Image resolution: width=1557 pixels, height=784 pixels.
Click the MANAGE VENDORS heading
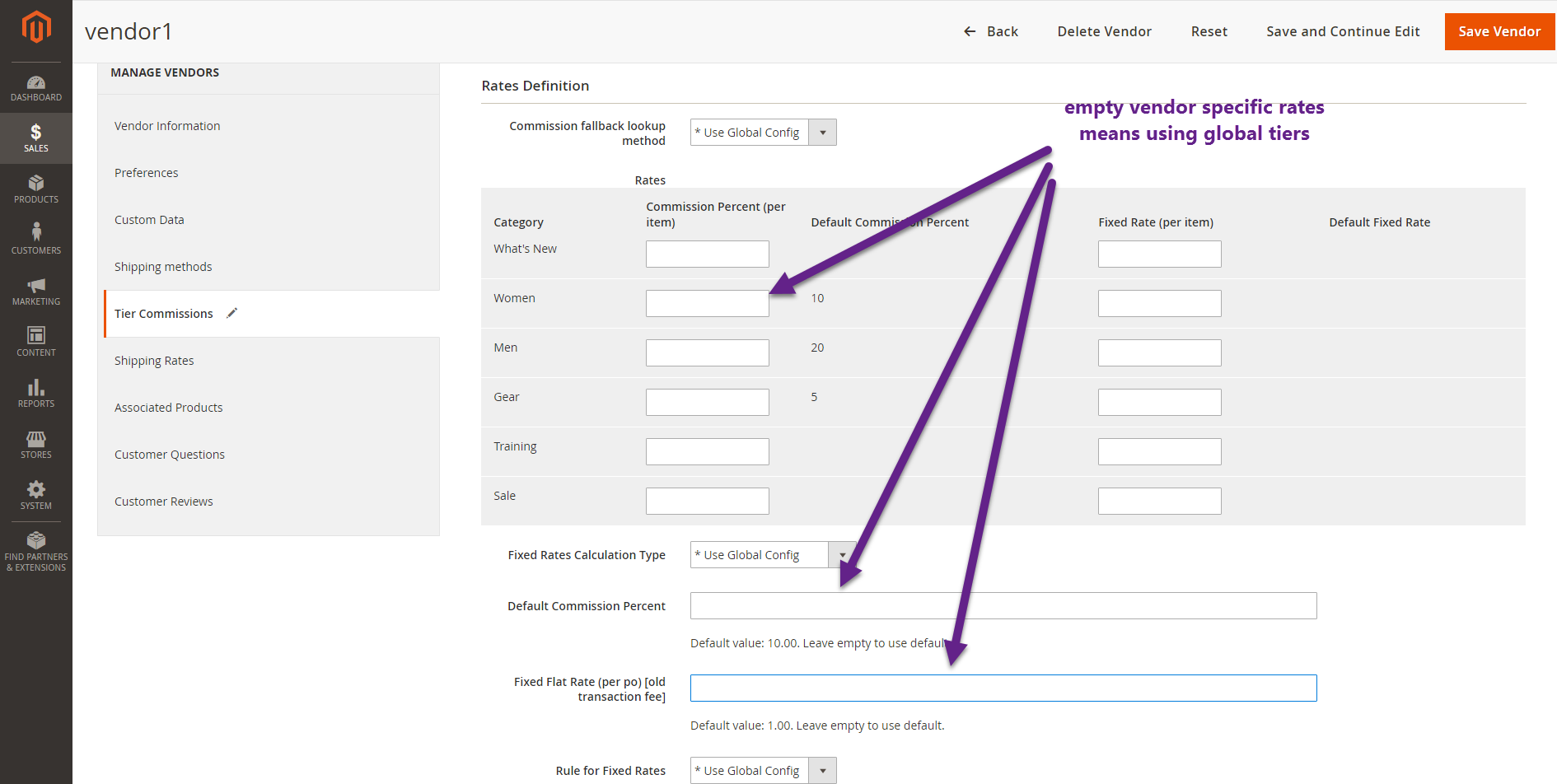[x=165, y=72]
